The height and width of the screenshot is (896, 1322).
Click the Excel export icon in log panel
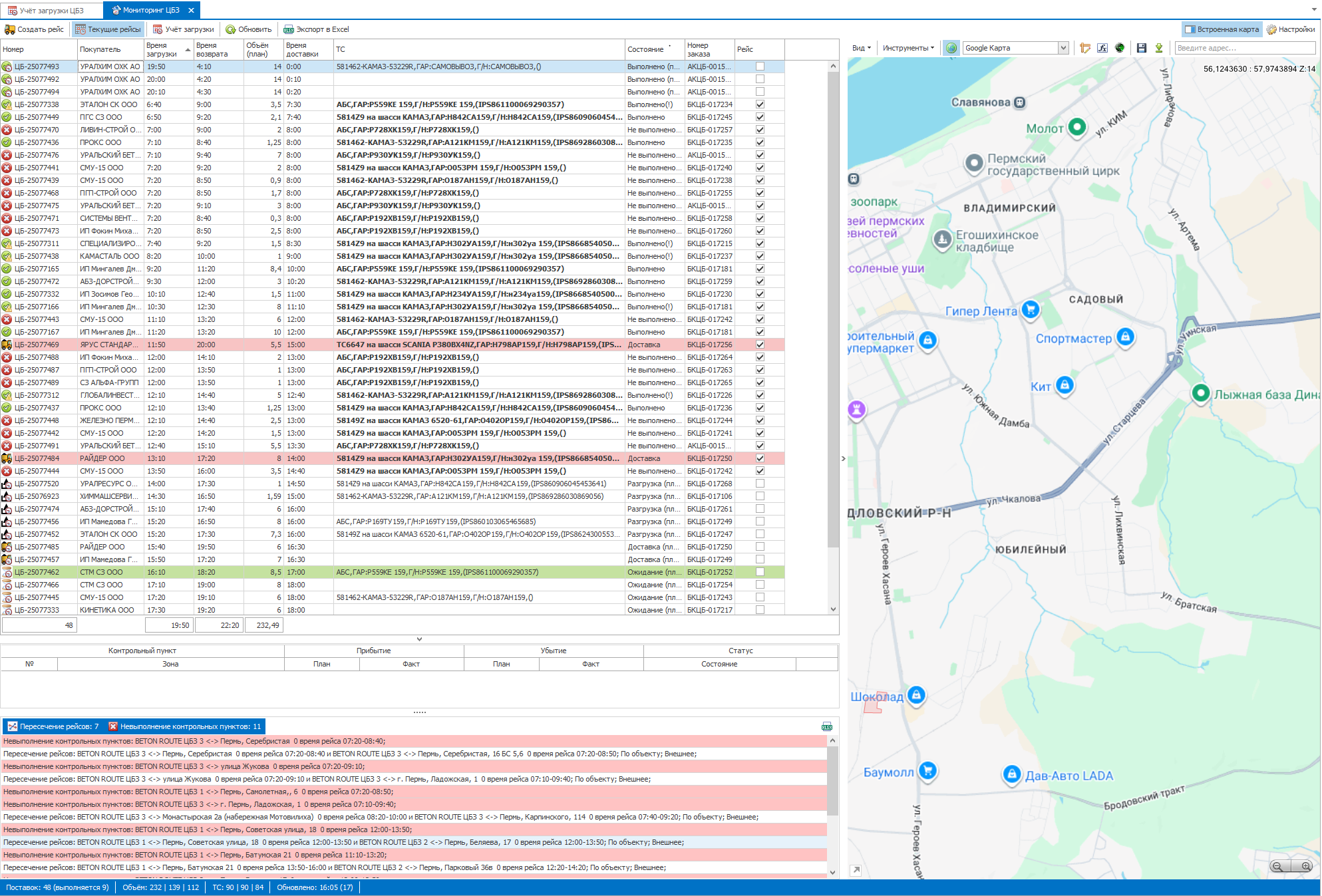827,726
